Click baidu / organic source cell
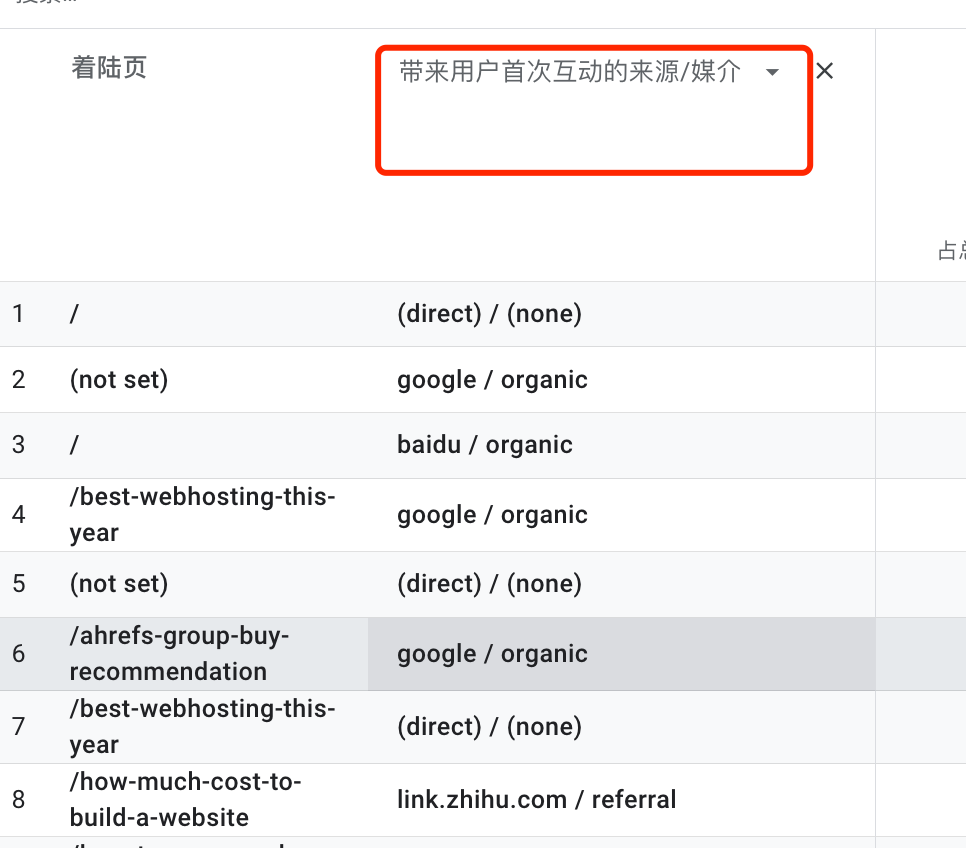The width and height of the screenshot is (966, 848). [x=485, y=445]
